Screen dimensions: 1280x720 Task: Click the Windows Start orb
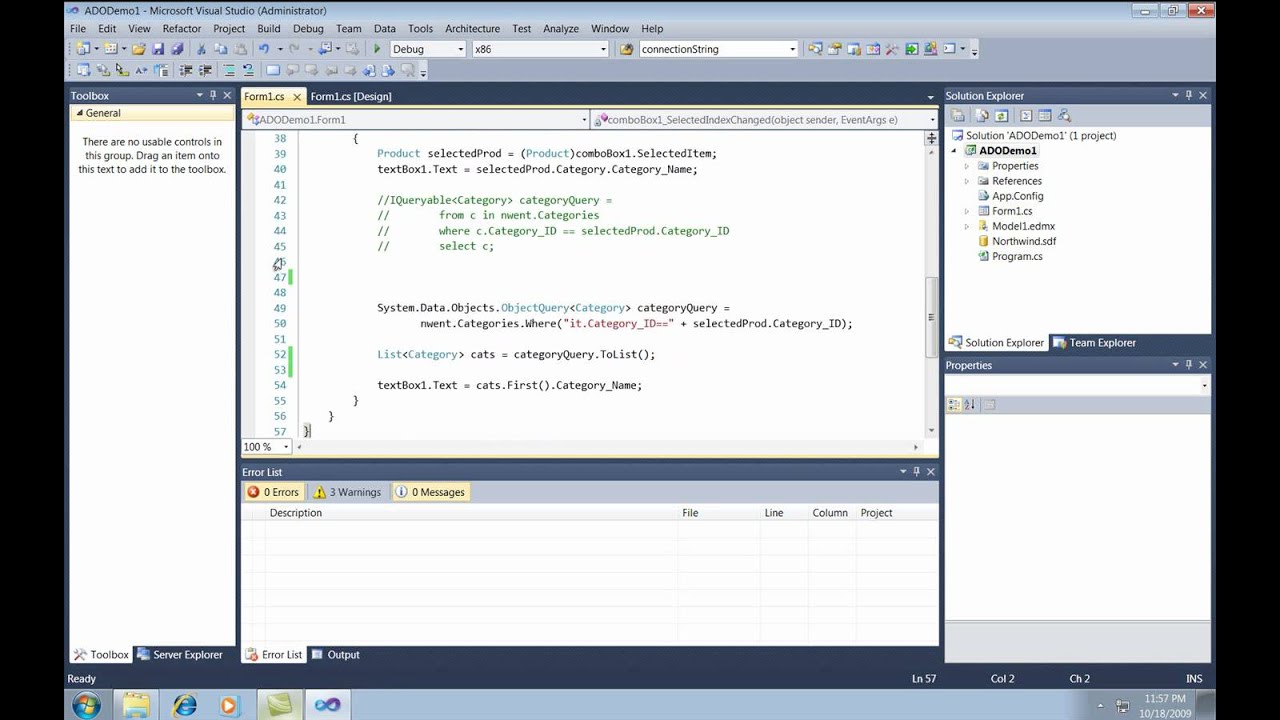86,704
